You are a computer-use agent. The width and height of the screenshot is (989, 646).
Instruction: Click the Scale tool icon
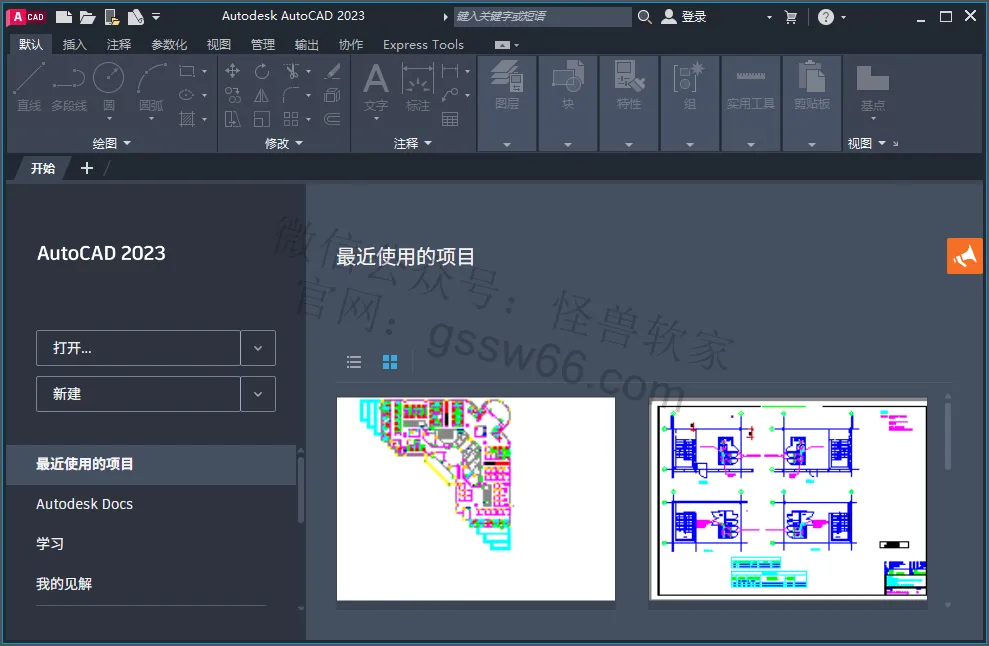[x=262, y=119]
